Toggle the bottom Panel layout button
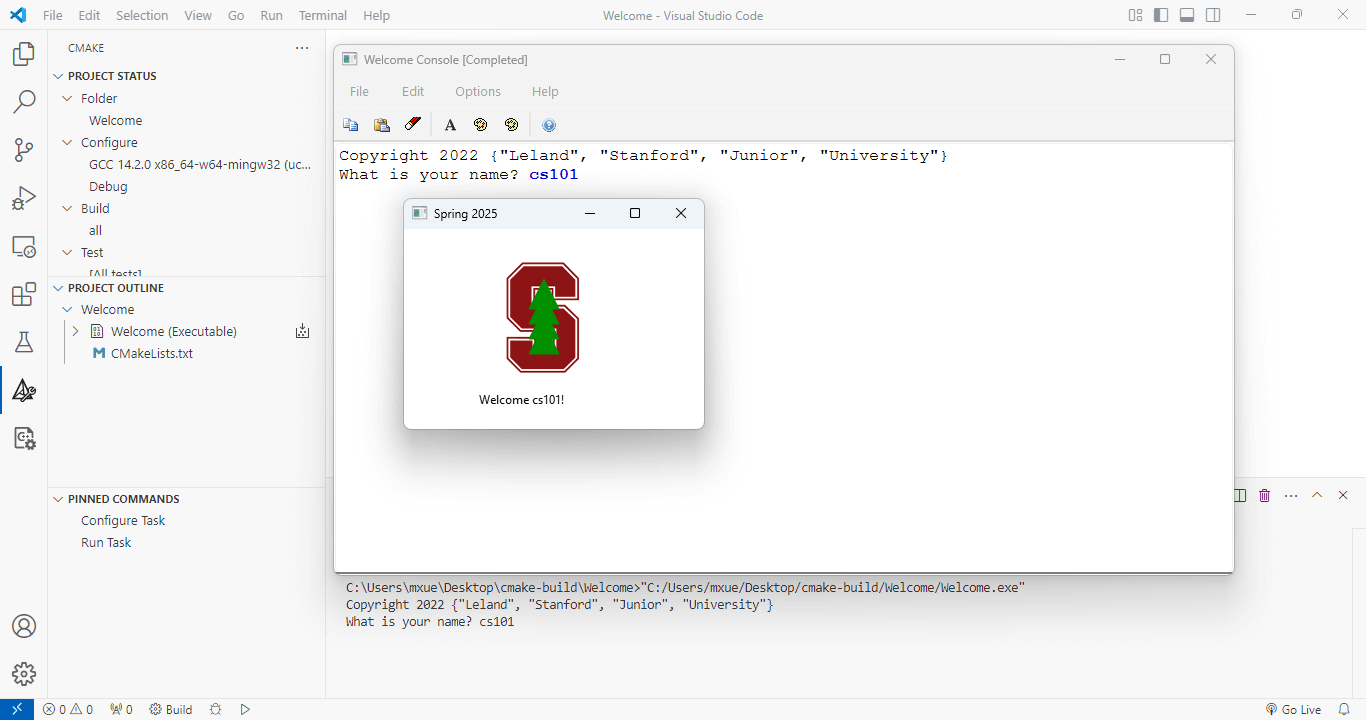Screen dimensions: 1366x720 pos(1187,15)
